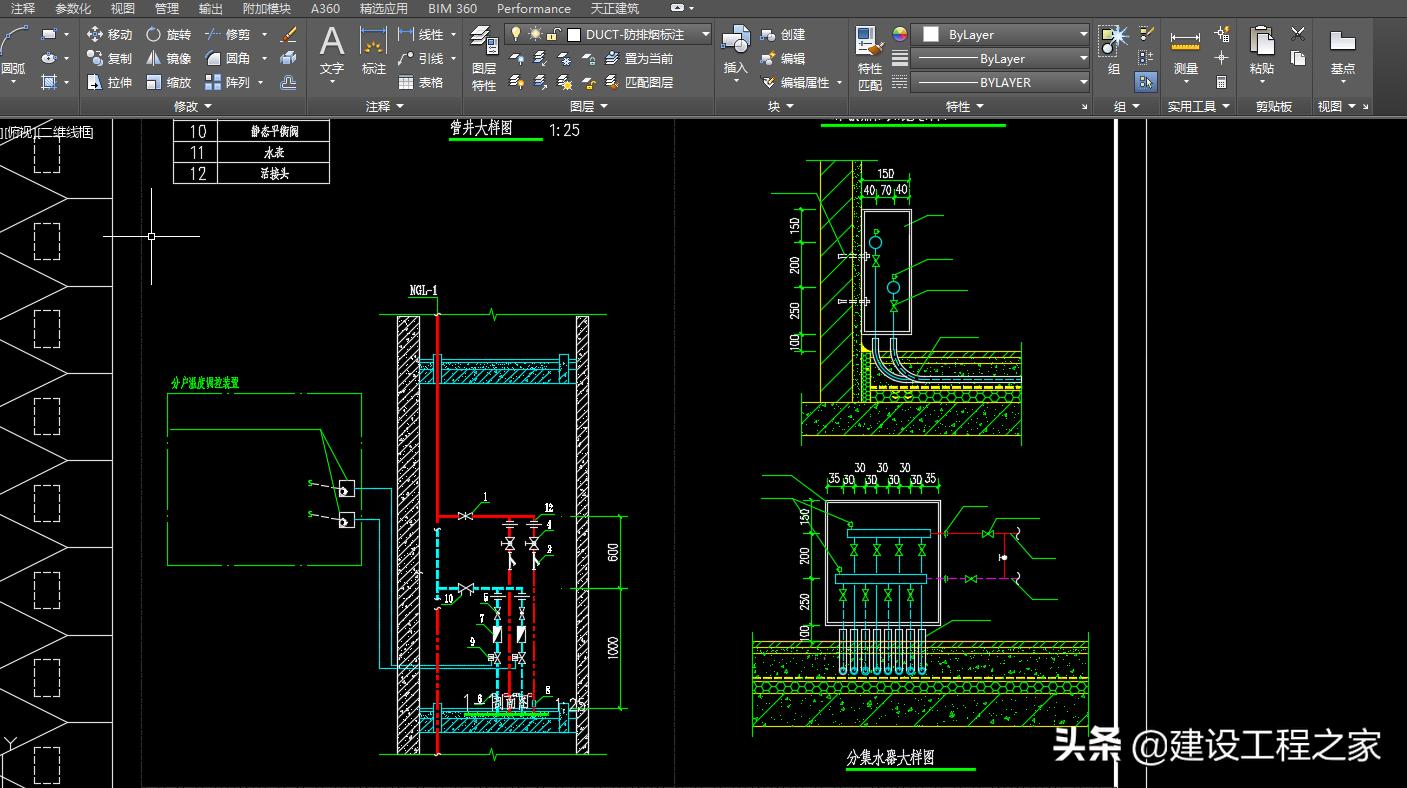Toggle layer freeze sun icon
The height and width of the screenshot is (788, 1407).
coord(535,34)
